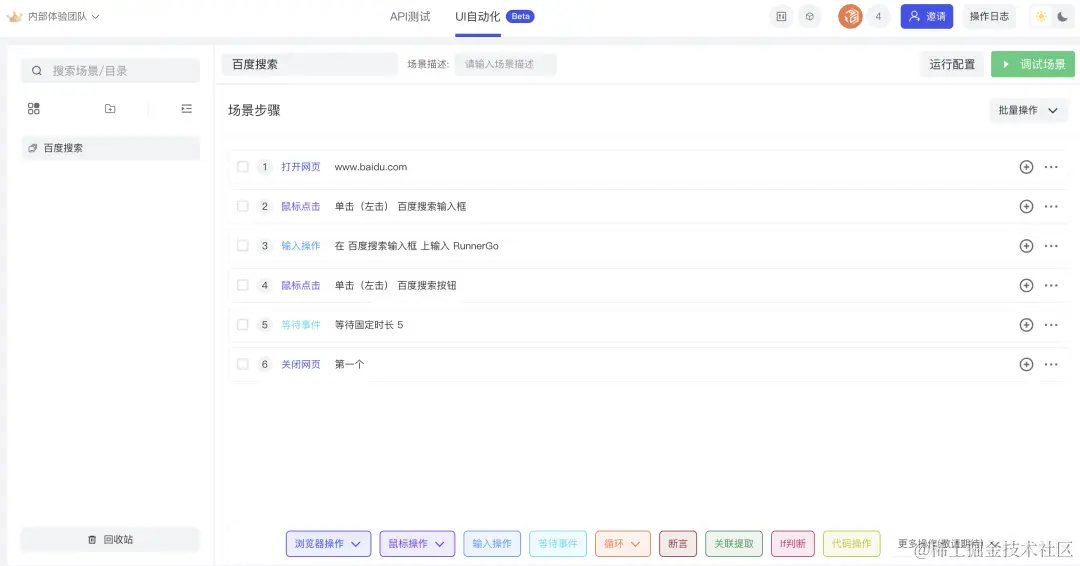
Task: Open the more options dots for row 4
Action: [x=1051, y=285]
